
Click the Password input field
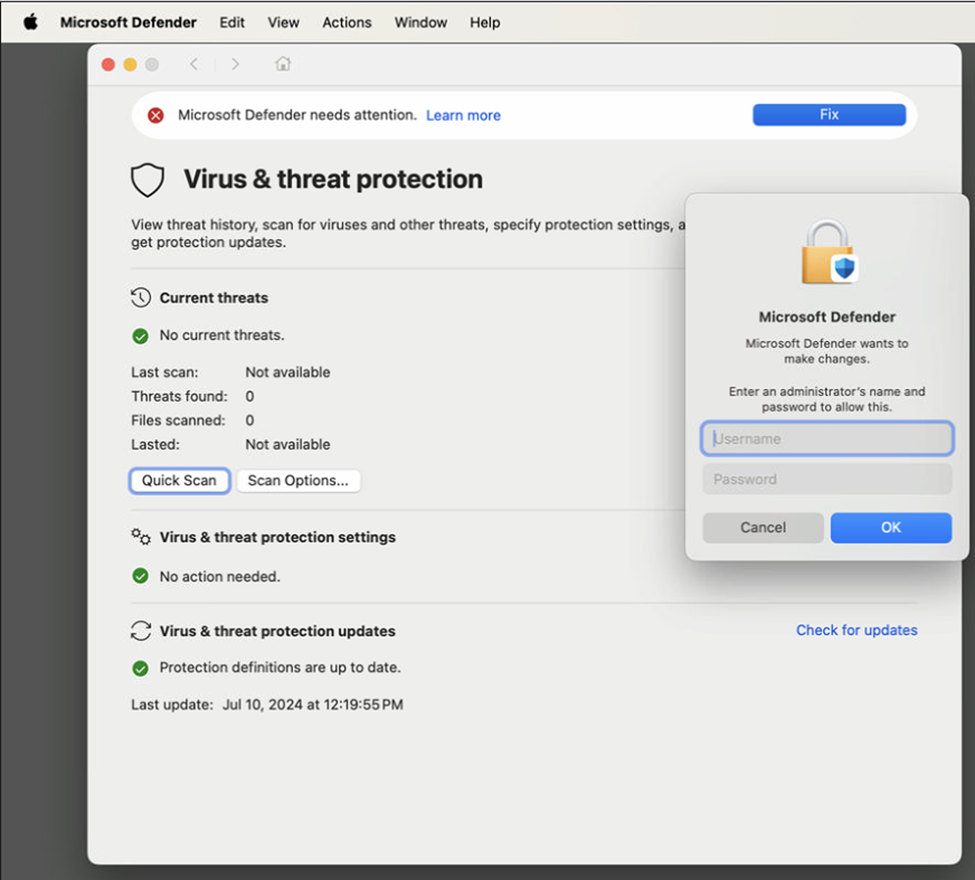pyautogui.click(x=826, y=479)
